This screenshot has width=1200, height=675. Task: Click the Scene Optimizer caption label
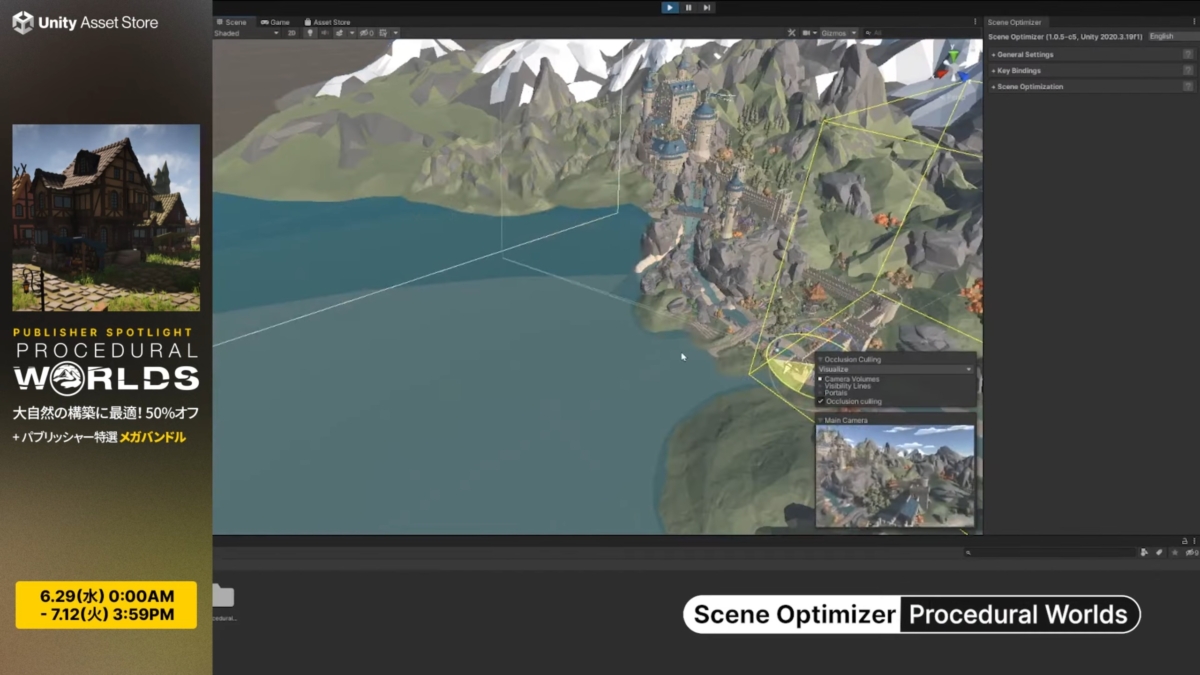[x=792, y=614]
